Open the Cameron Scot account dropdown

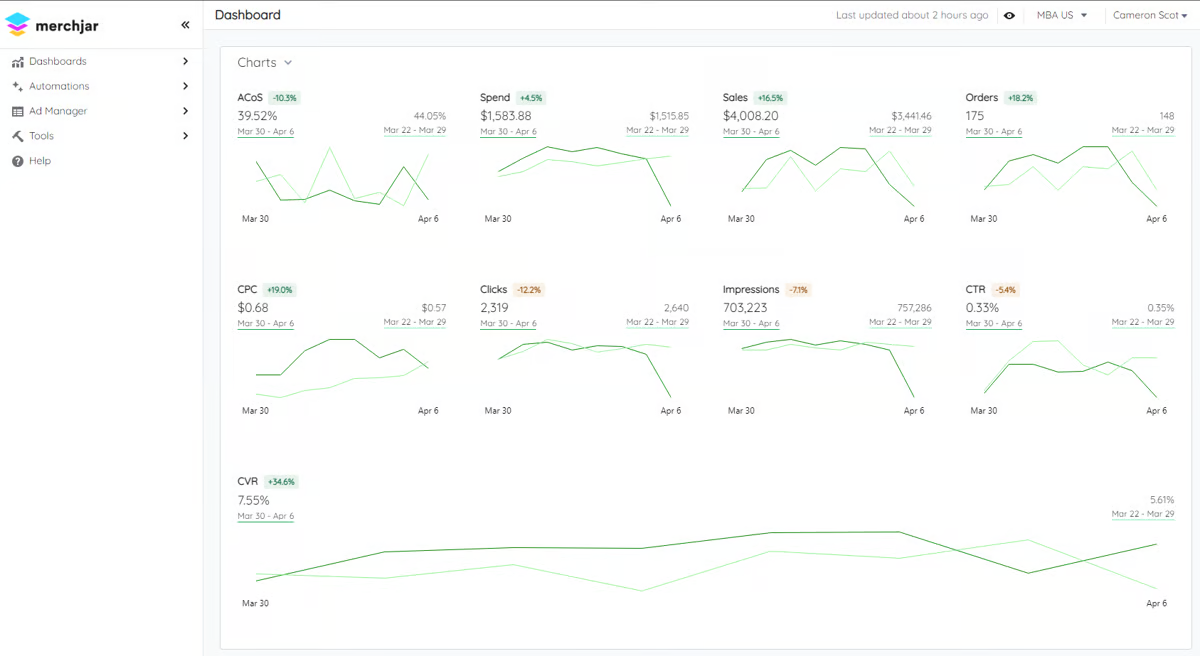(1150, 15)
